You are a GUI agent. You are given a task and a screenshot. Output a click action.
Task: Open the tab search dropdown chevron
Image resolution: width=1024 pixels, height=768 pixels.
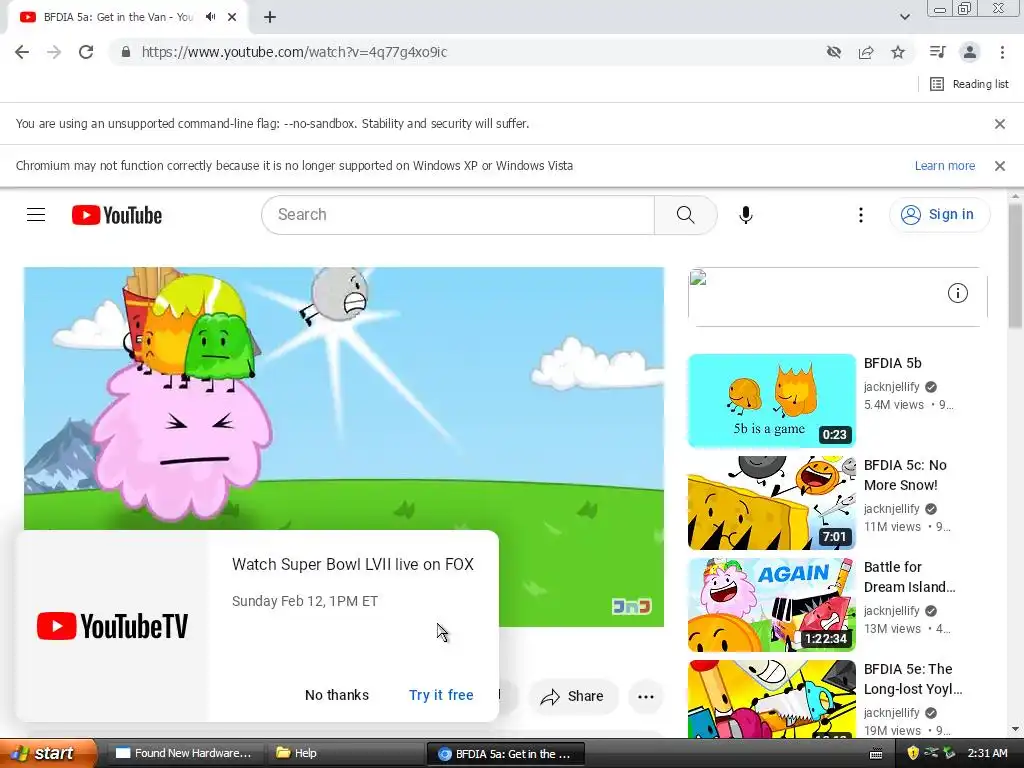[x=905, y=17]
